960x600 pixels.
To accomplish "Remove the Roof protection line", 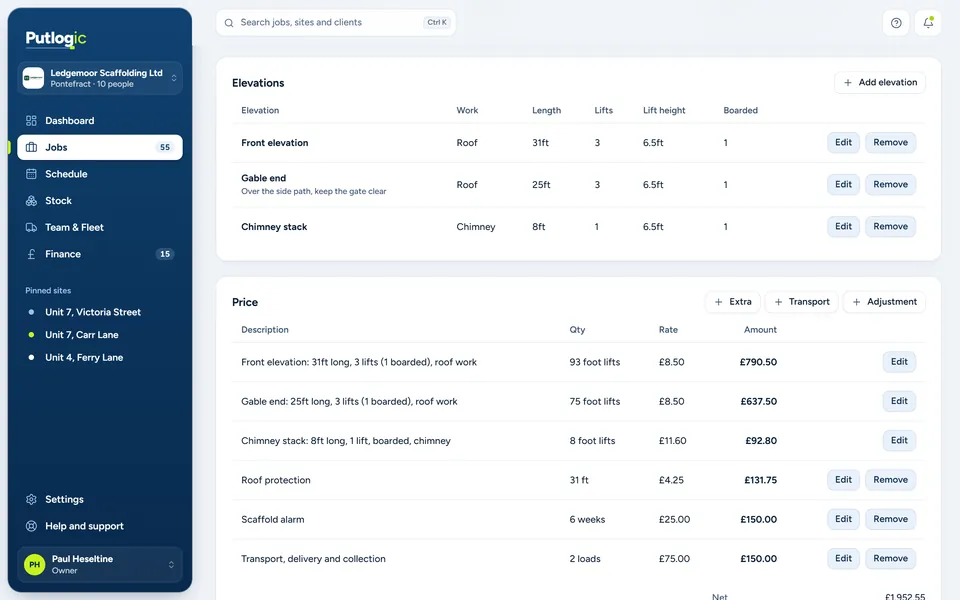I will pyautogui.click(x=890, y=480).
